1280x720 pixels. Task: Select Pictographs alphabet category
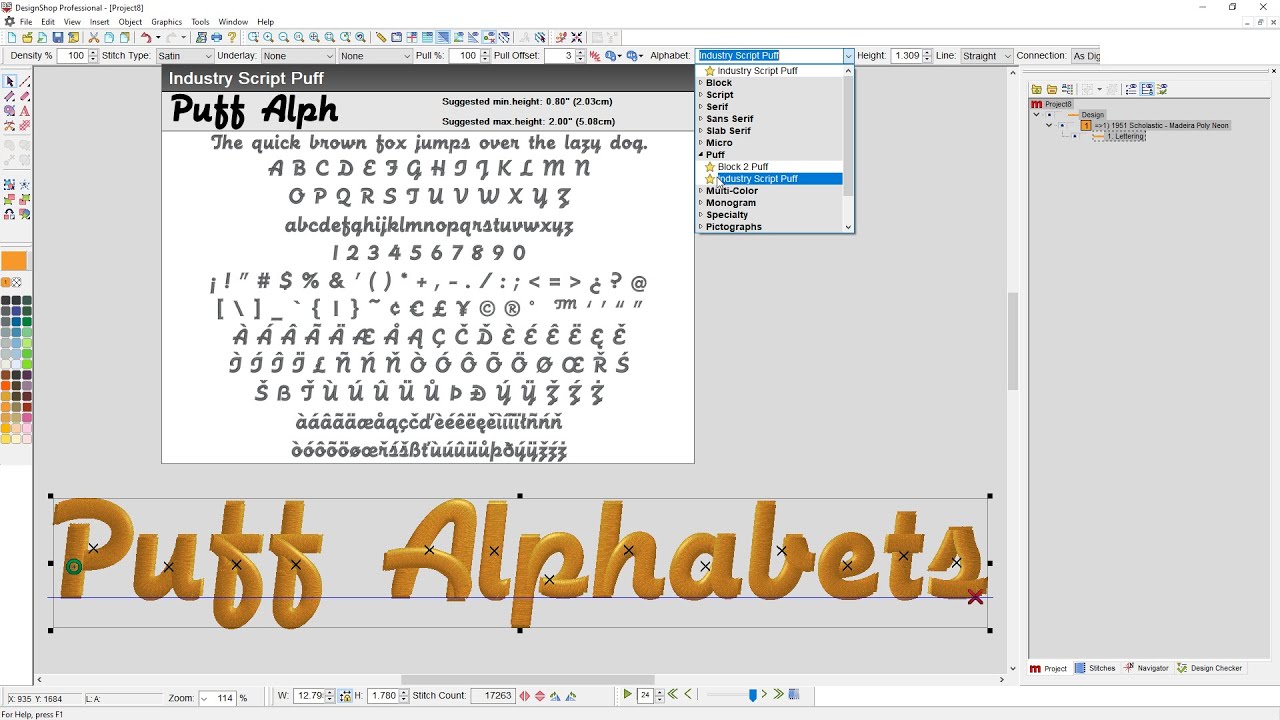point(734,227)
